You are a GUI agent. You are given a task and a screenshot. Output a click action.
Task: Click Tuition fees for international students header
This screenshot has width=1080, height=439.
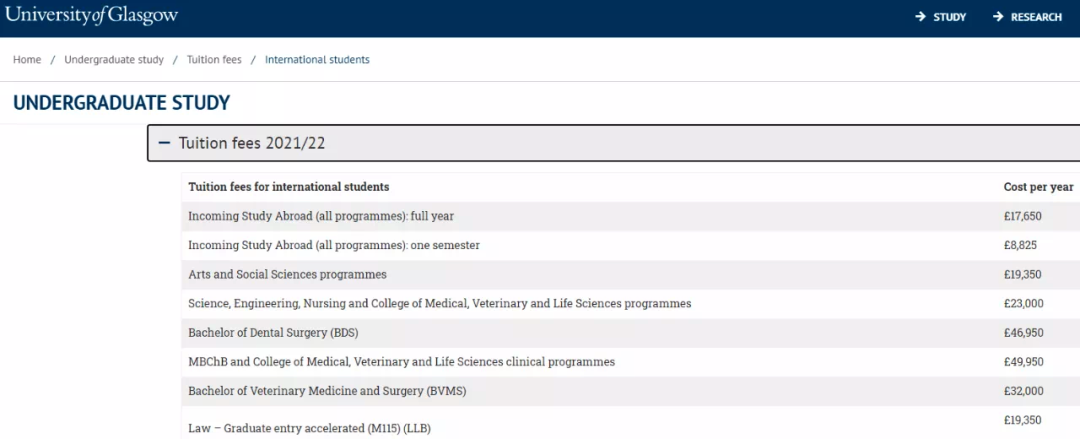click(289, 187)
